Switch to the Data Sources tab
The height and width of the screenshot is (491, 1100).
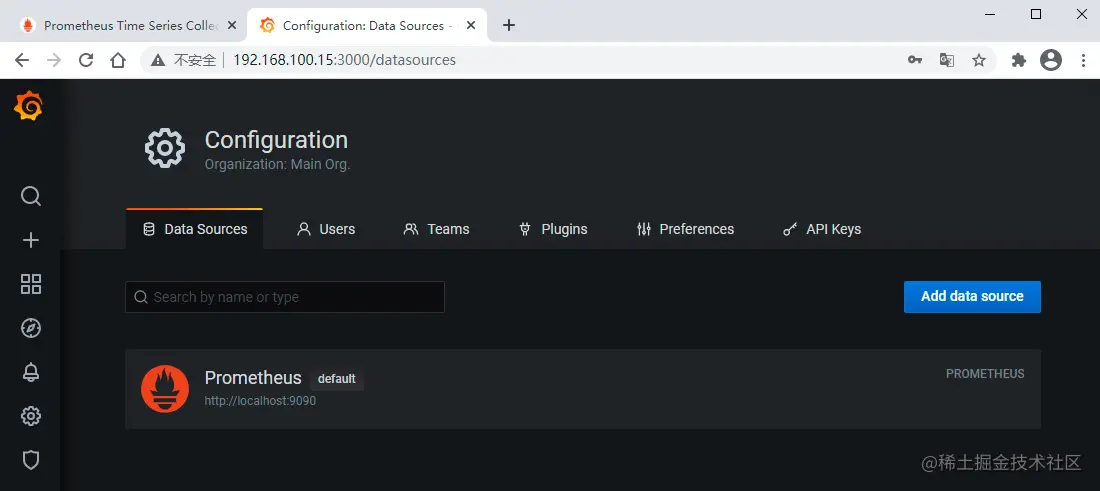pos(194,229)
